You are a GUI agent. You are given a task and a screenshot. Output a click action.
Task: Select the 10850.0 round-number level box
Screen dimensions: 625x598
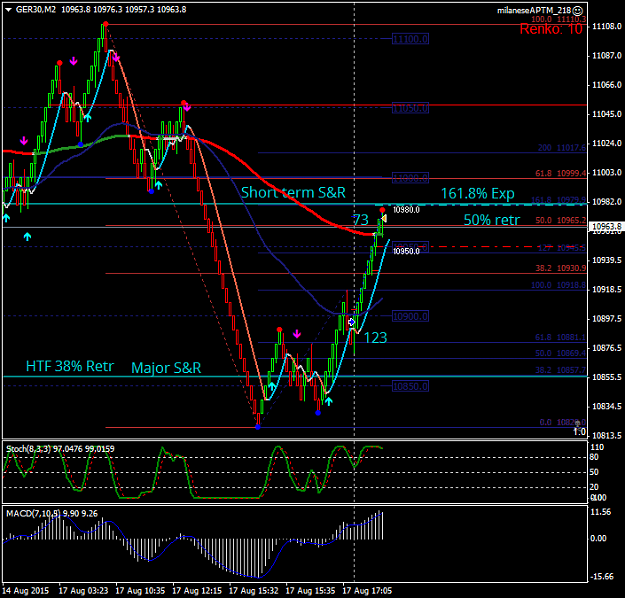pyautogui.click(x=410, y=386)
